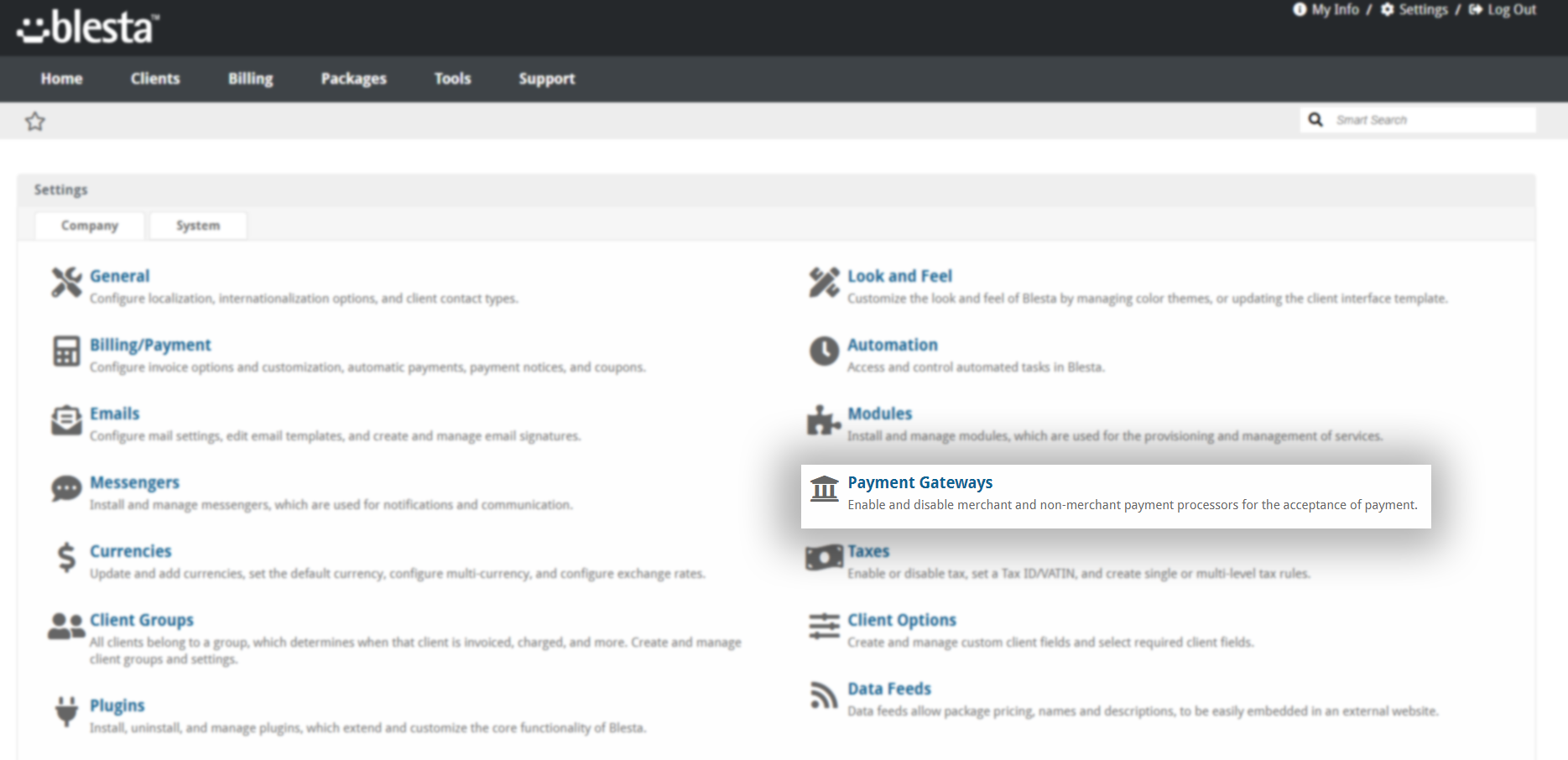Go to Client Options settings

pyautogui.click(x=902, y=620)
